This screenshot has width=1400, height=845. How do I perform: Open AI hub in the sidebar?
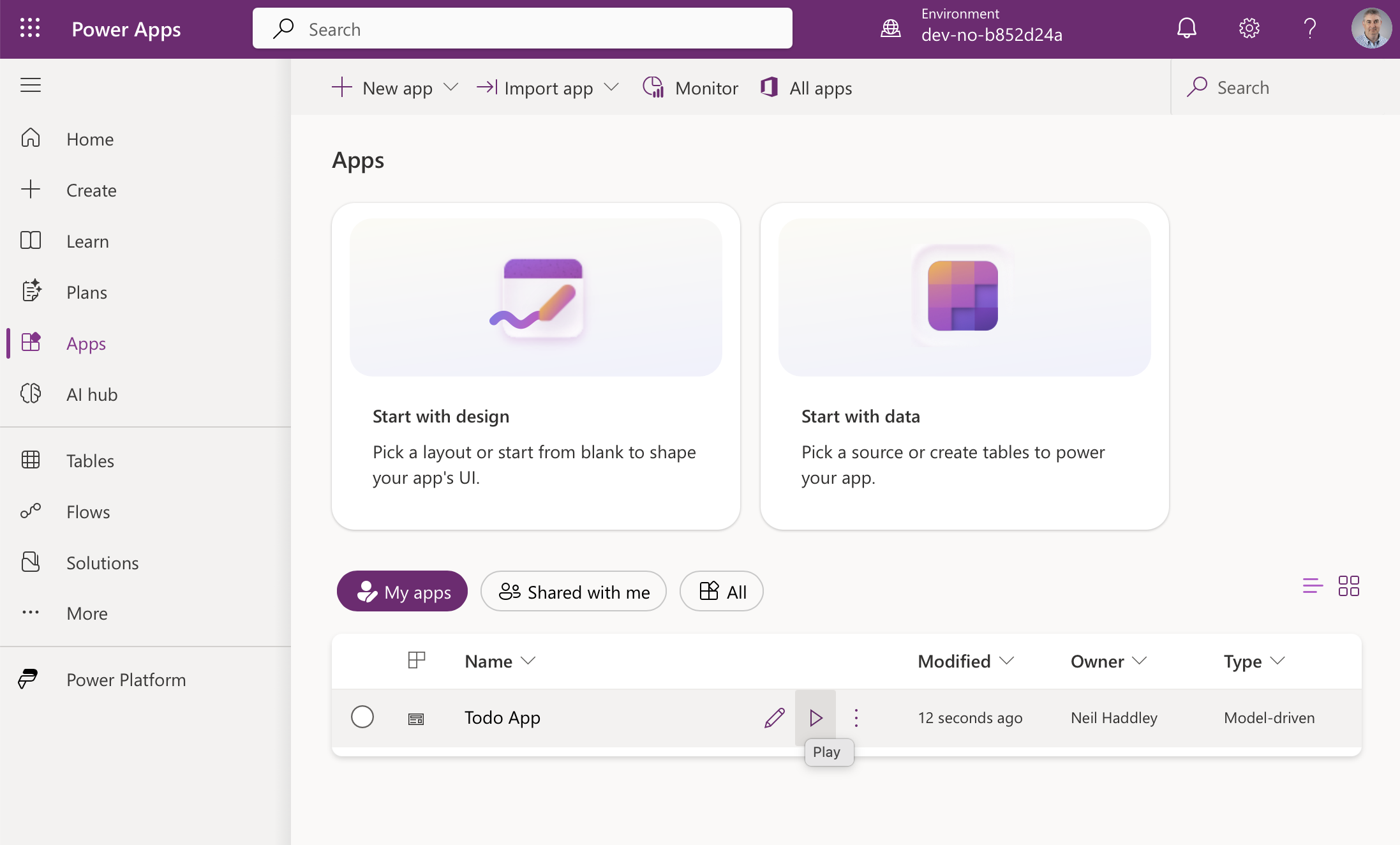pos(145,394)
